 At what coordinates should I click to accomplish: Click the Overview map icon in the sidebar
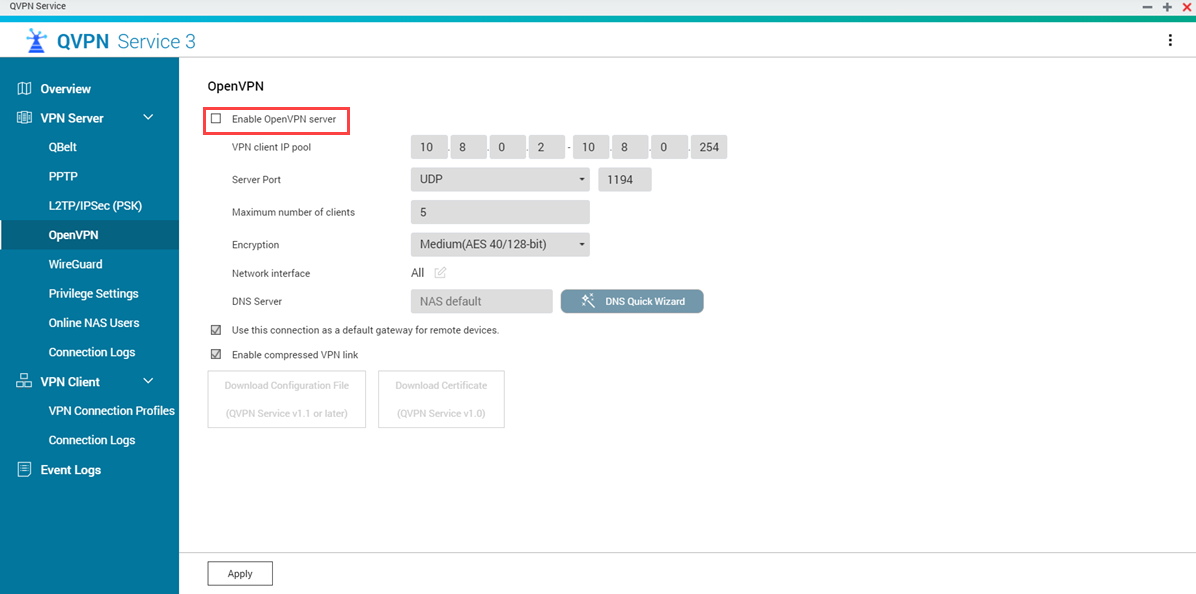24,88
